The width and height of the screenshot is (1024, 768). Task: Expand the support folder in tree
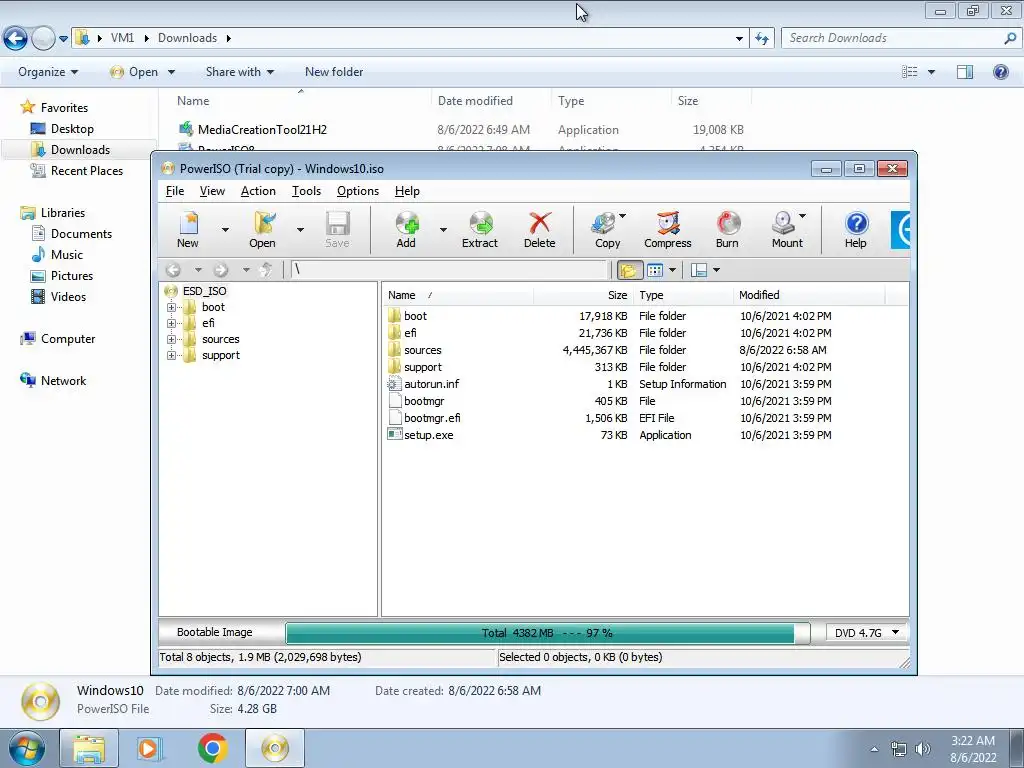click(171, 355)
